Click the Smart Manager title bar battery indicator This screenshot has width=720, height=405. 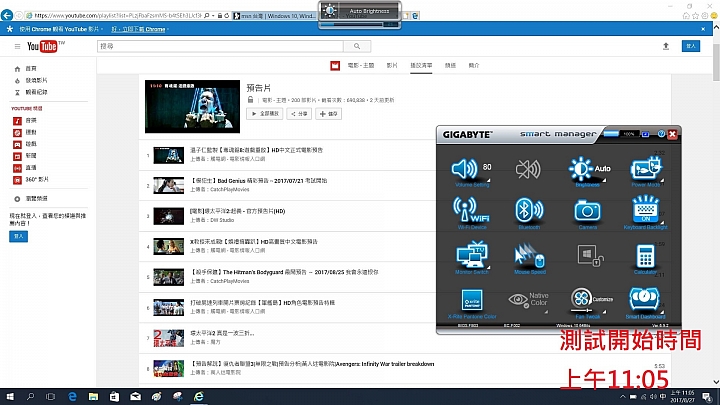(620, 134)
